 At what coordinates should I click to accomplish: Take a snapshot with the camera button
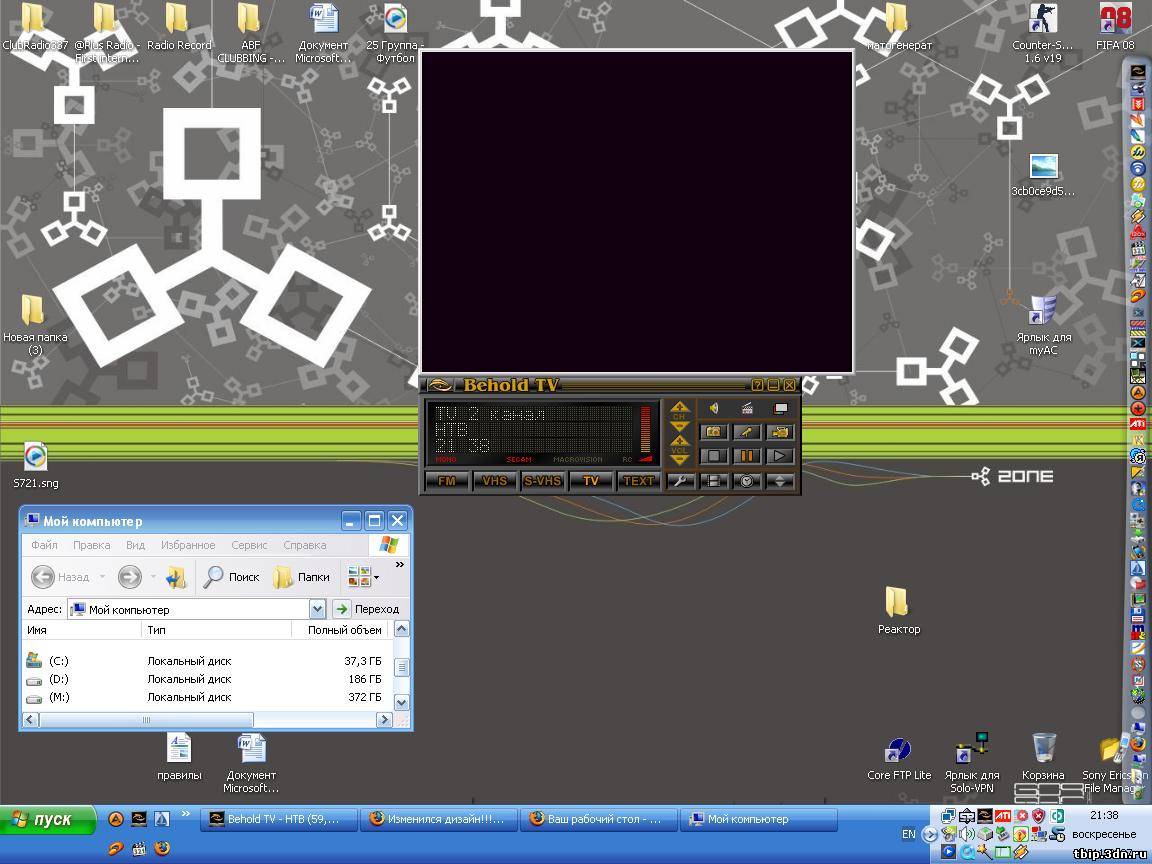coord(713,432)
